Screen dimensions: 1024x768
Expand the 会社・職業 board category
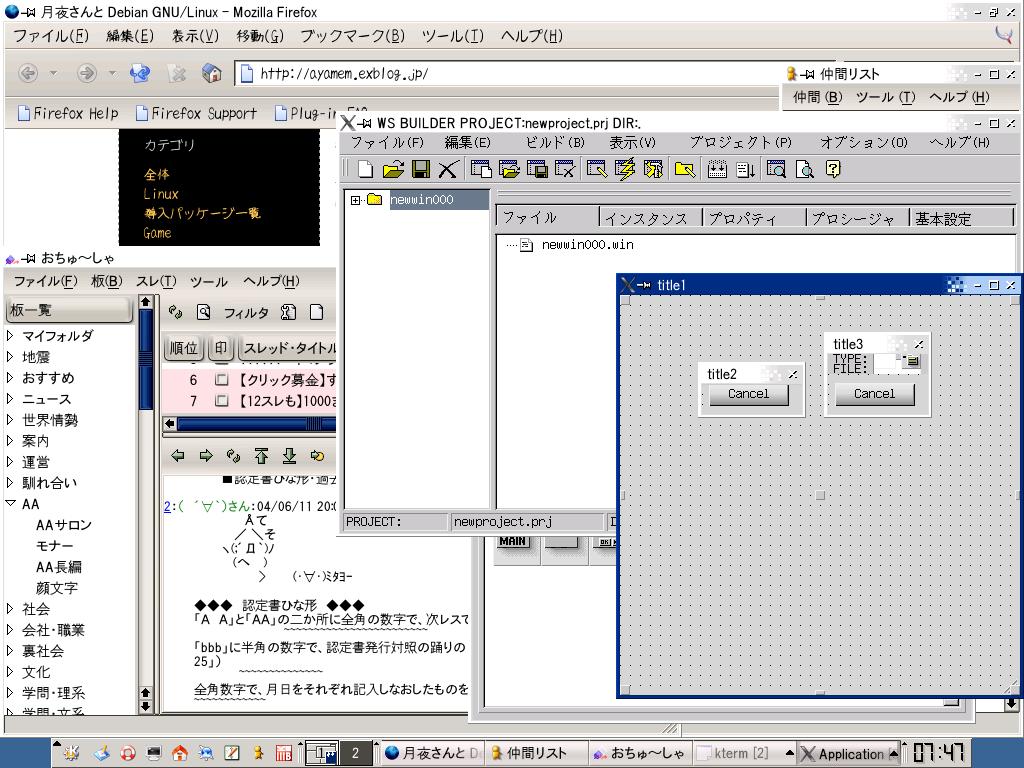pyautogui.click(x=10, y=630)
